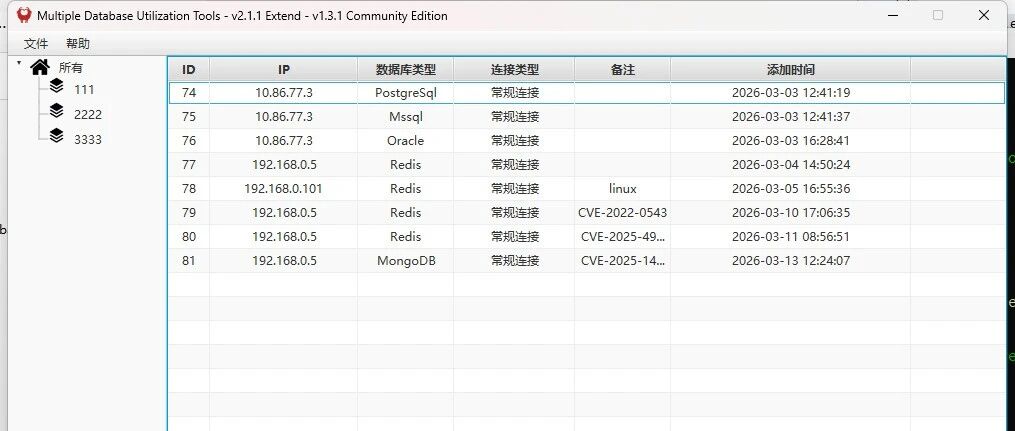Select group 3333 in the tree

pyautogui.click(x=88, y=140)
